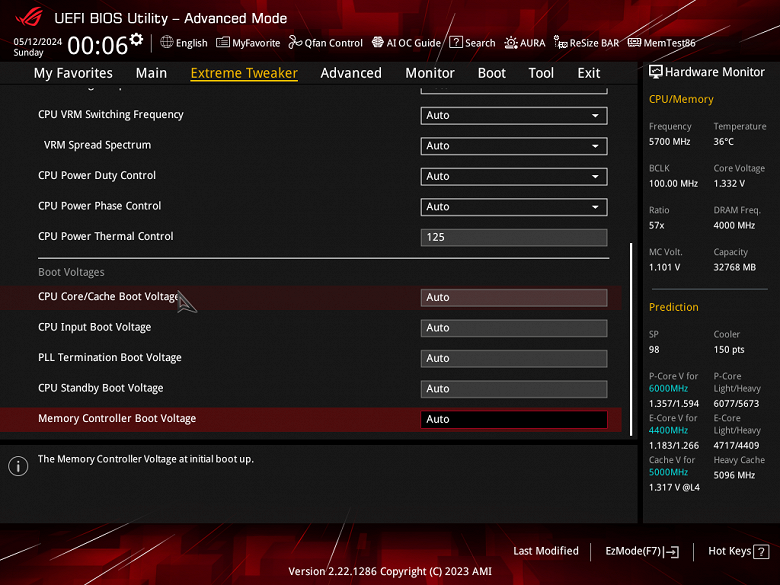This screenshot has width=780, height=585.
Task: Switch to My Favorites tab
Action: point(73,73)
